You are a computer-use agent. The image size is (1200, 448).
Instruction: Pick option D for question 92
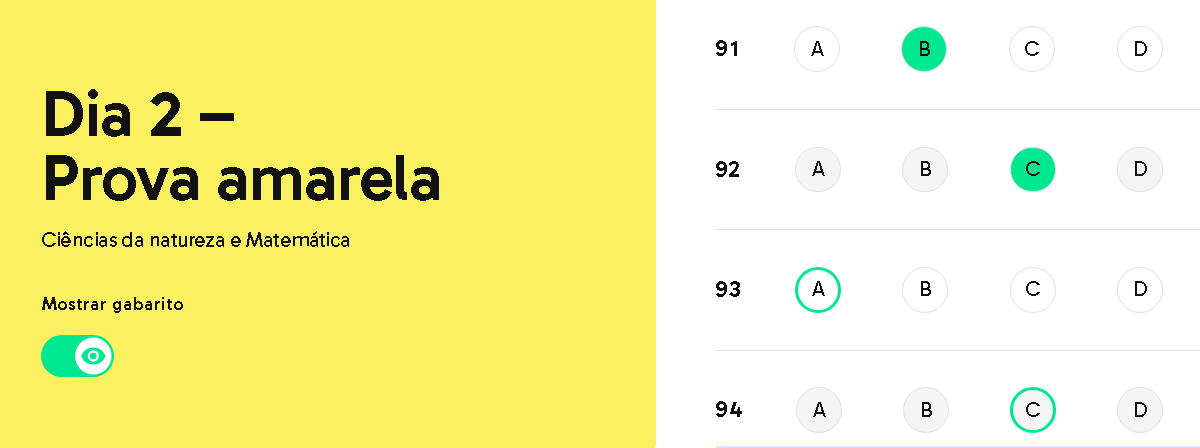[x=1140, y=169]
